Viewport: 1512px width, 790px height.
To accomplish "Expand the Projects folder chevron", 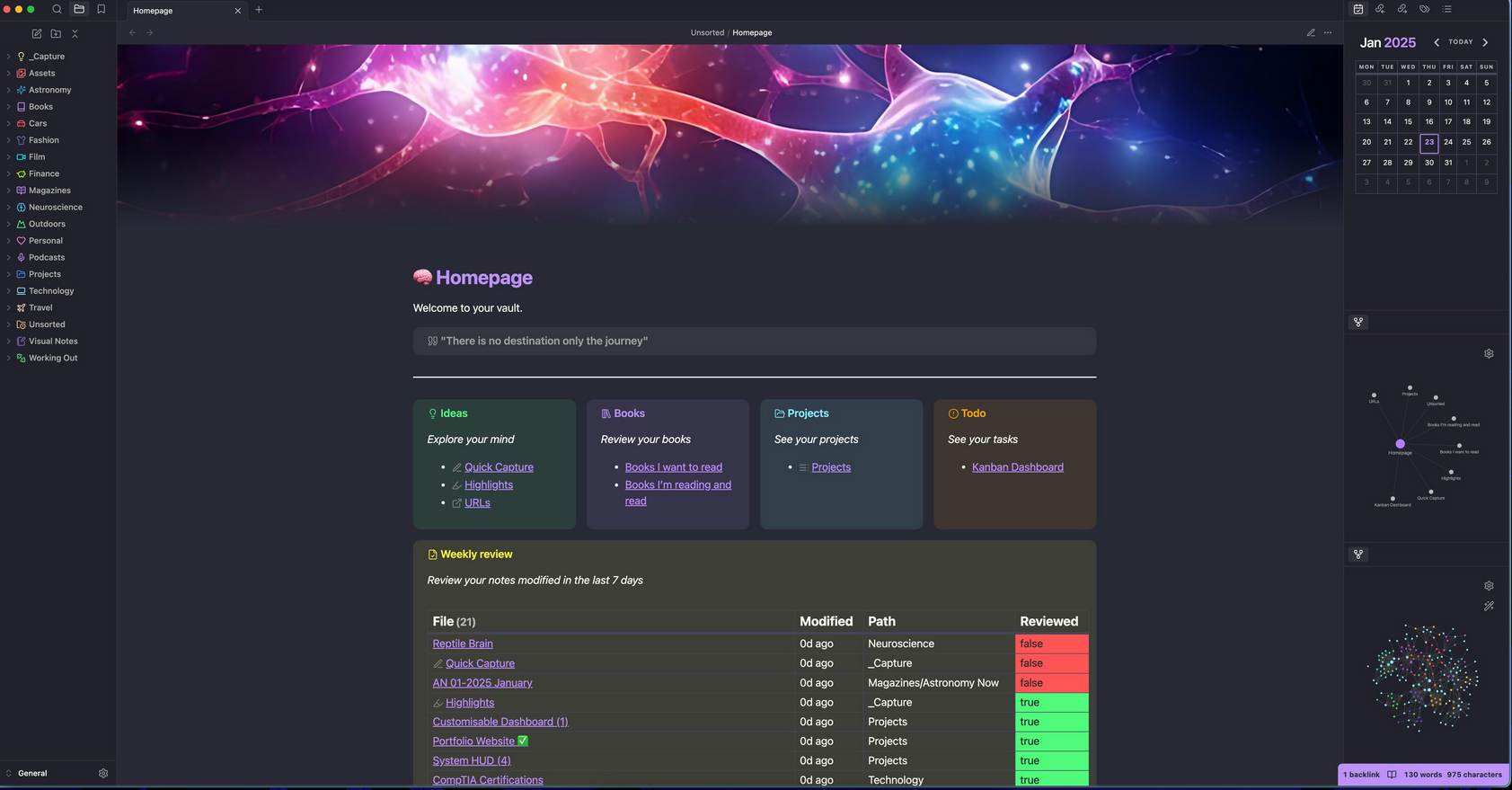I will point(9,274).
